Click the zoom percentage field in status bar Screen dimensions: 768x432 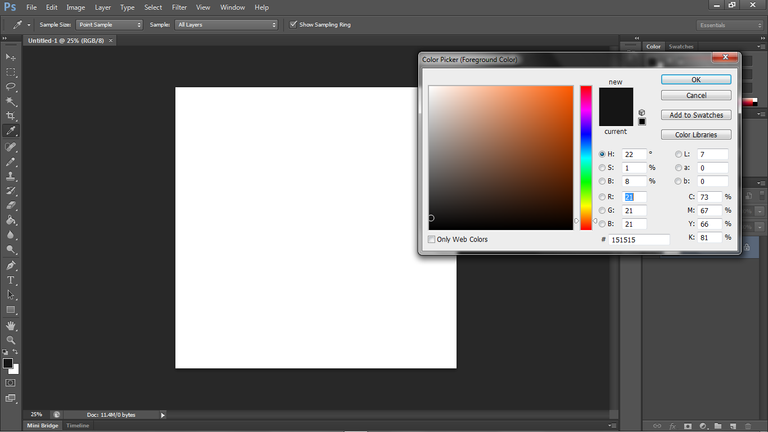click(36, 414)
